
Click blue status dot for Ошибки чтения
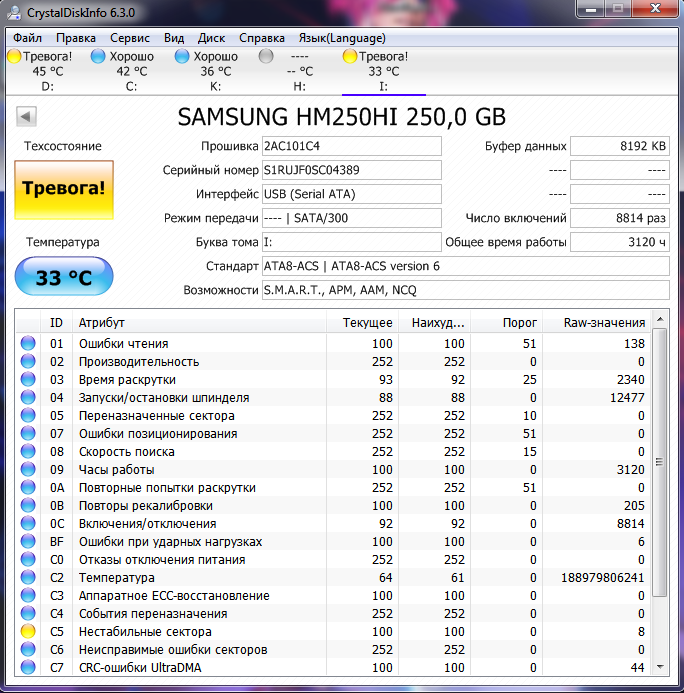click(27, 344)
